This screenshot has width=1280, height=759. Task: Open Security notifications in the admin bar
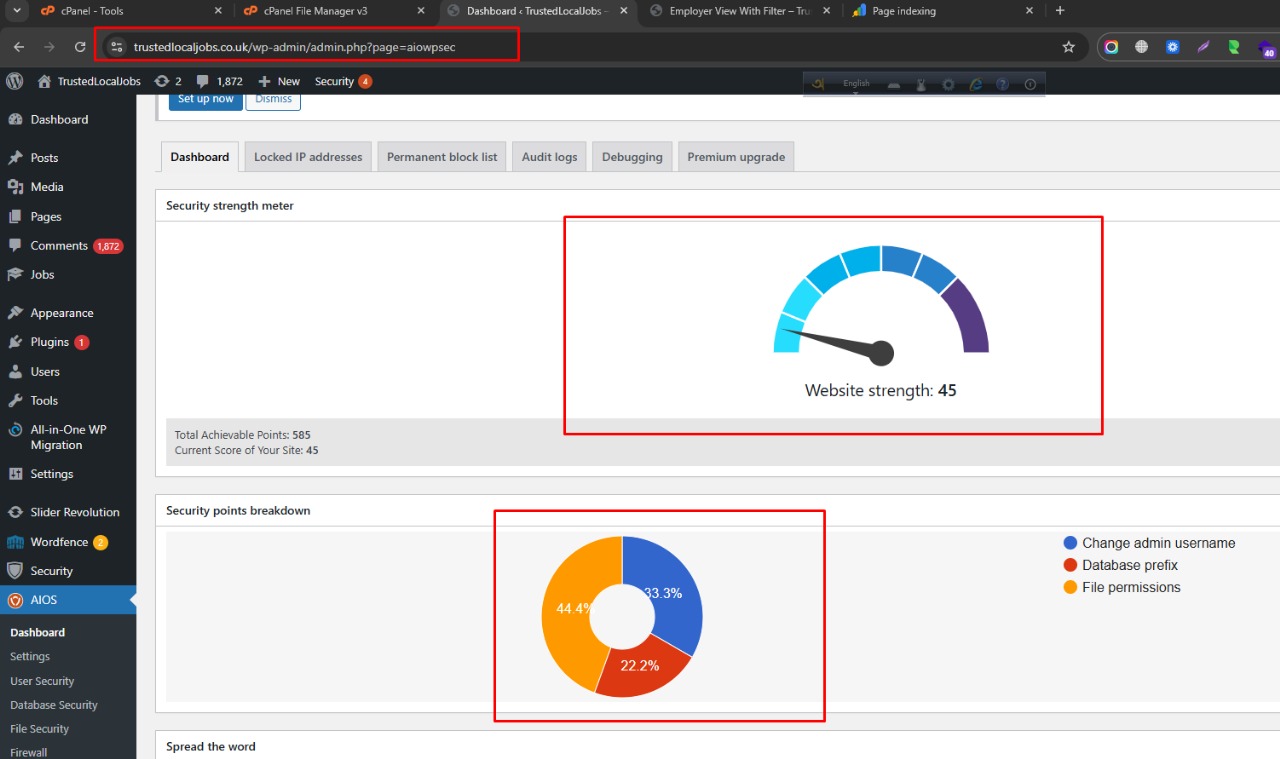tap(343, 81)
